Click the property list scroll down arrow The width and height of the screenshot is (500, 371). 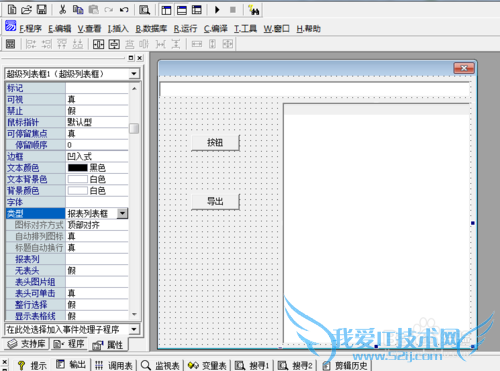pos(134,314)
